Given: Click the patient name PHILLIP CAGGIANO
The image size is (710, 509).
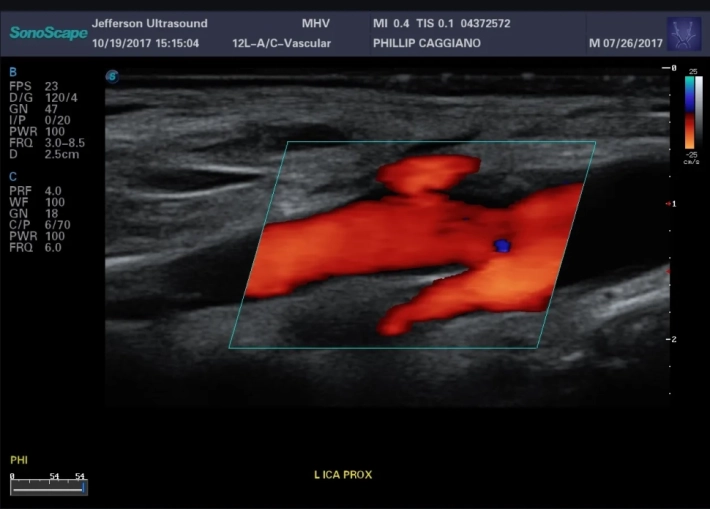Looking at the screenshot, I should coord(425,43).
